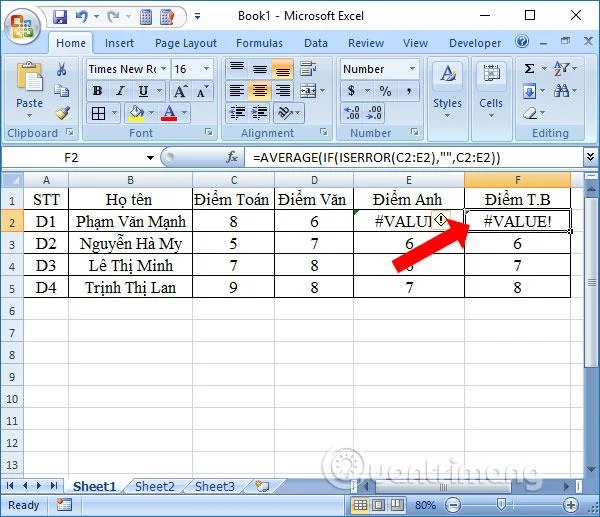The width and height of the screenshot is (600, 517).
Task: Click the Paste clipboard icon
Action: (x=29, y=77)
